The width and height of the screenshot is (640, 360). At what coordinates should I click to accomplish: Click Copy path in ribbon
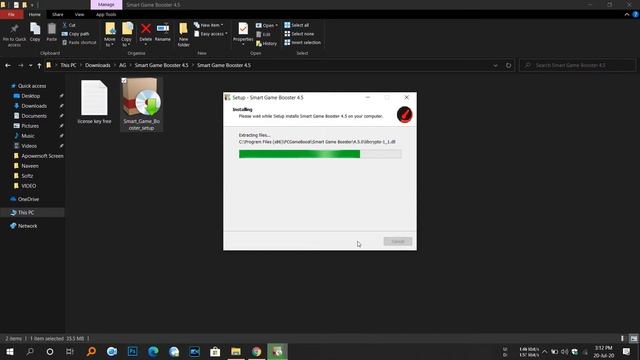[x=76, y=34]
